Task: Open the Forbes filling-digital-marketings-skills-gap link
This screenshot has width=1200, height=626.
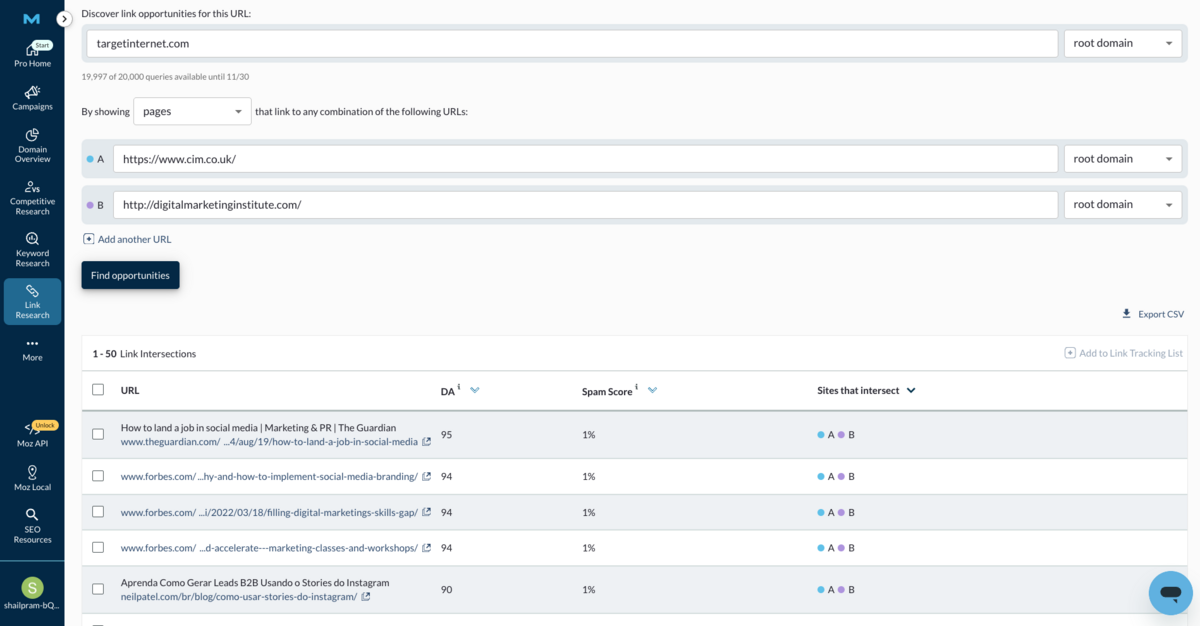Action: pyautogui.click(x=269, y=512)
